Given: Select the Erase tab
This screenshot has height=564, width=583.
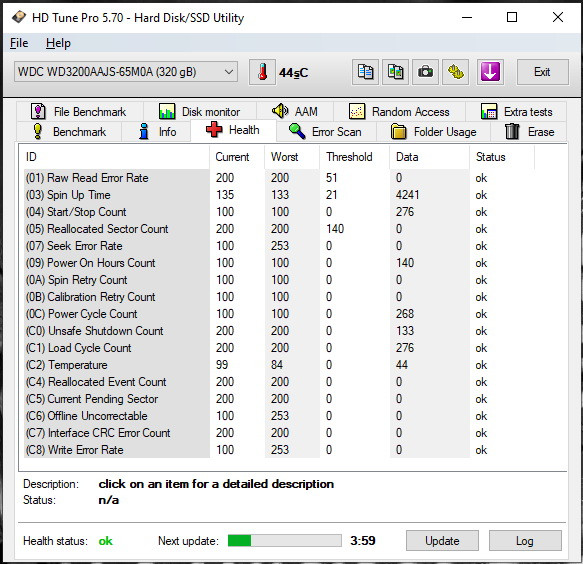Looking at the screenshot, I should (529, 132).
